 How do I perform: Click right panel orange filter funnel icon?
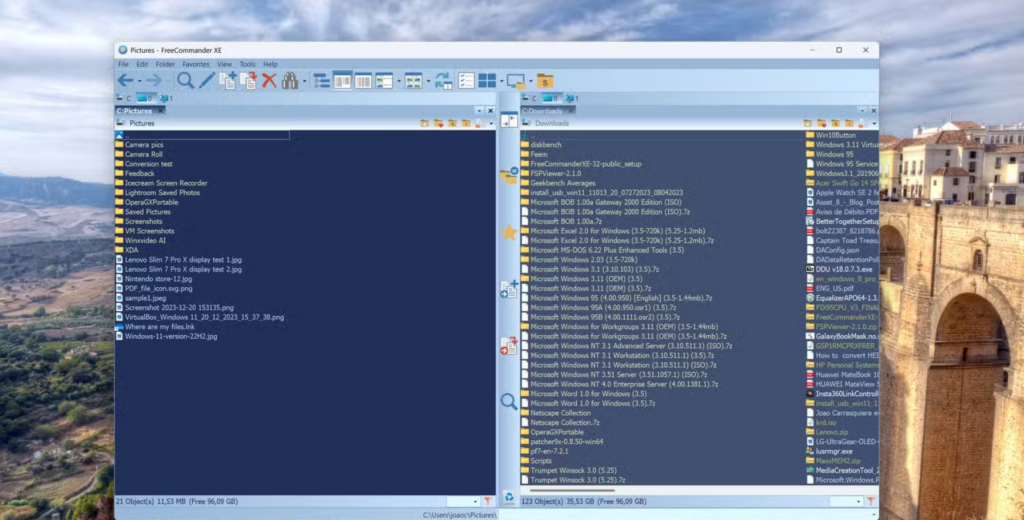coord(870,501)
